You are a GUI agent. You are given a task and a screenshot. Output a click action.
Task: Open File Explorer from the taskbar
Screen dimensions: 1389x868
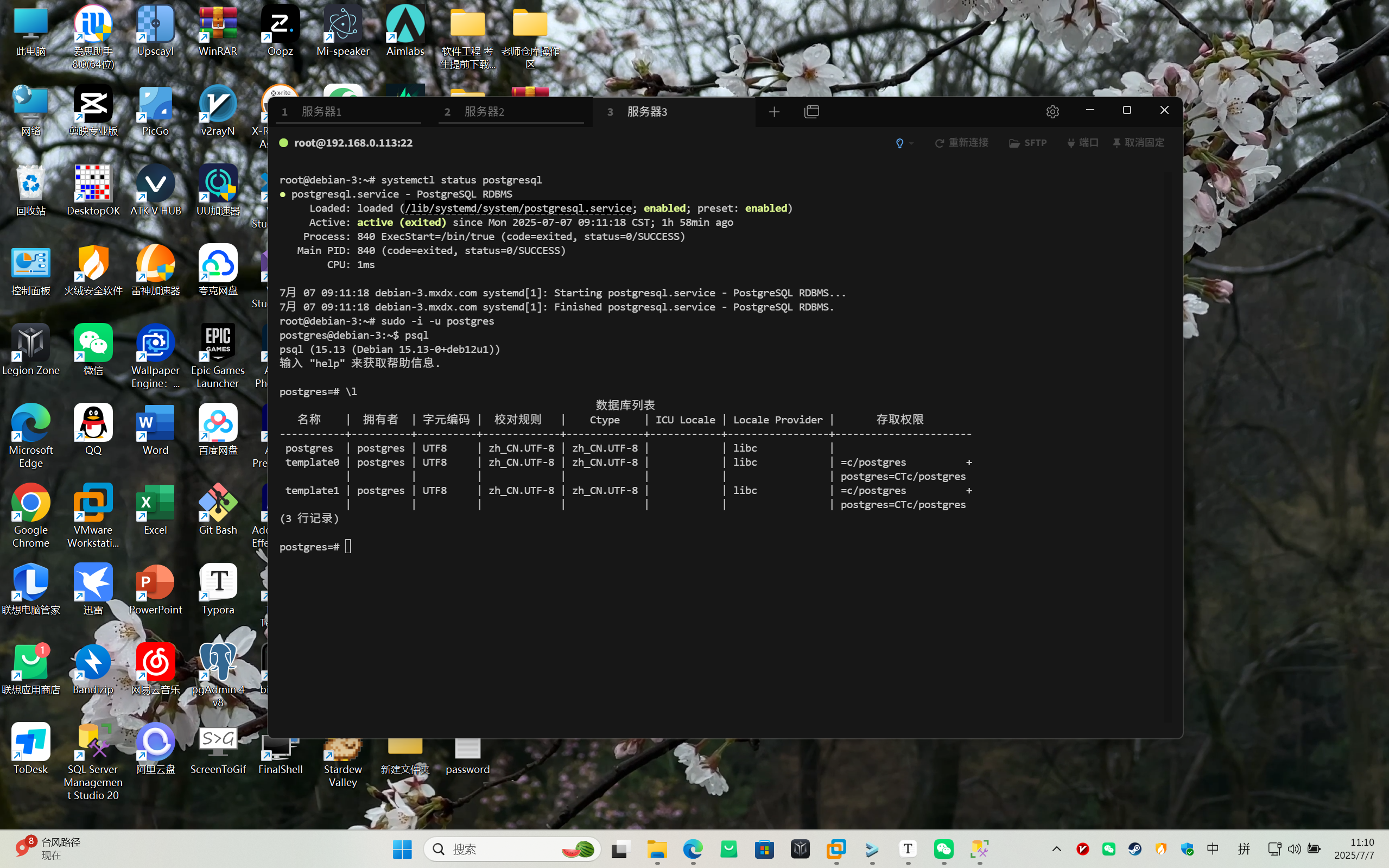click(657, 849)
